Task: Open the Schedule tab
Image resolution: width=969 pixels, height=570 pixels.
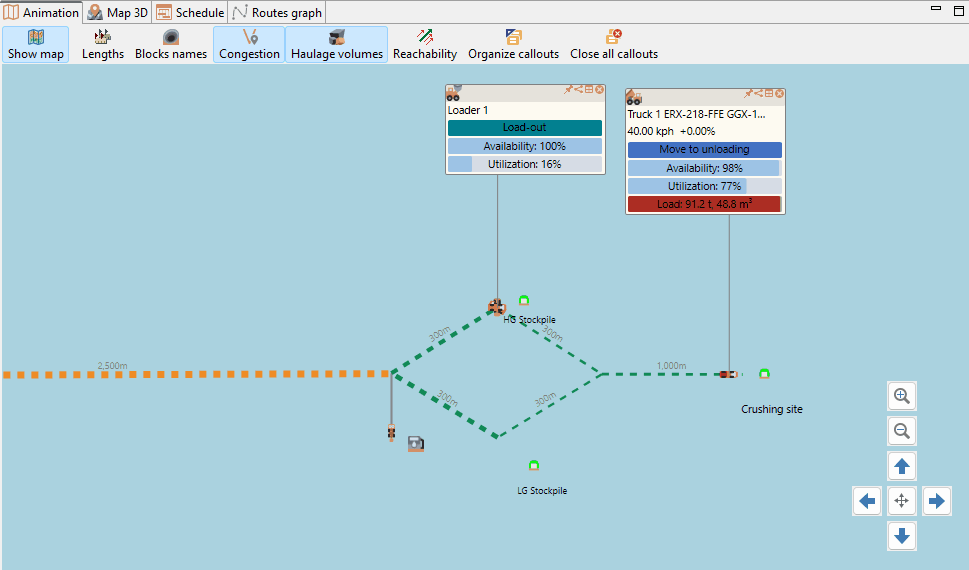Action: (190, 12)
